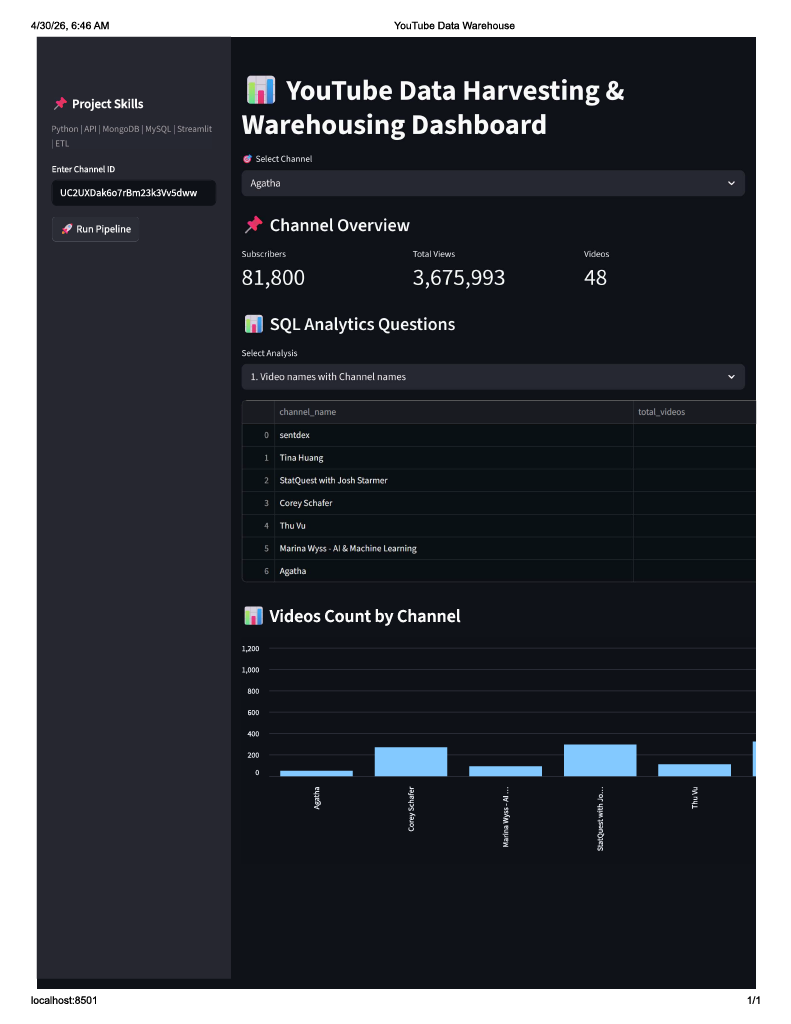Screen dimensions: 791x1024
Task: Click the pushpin icon beside Channel Overview
Action: pos(253,225)
